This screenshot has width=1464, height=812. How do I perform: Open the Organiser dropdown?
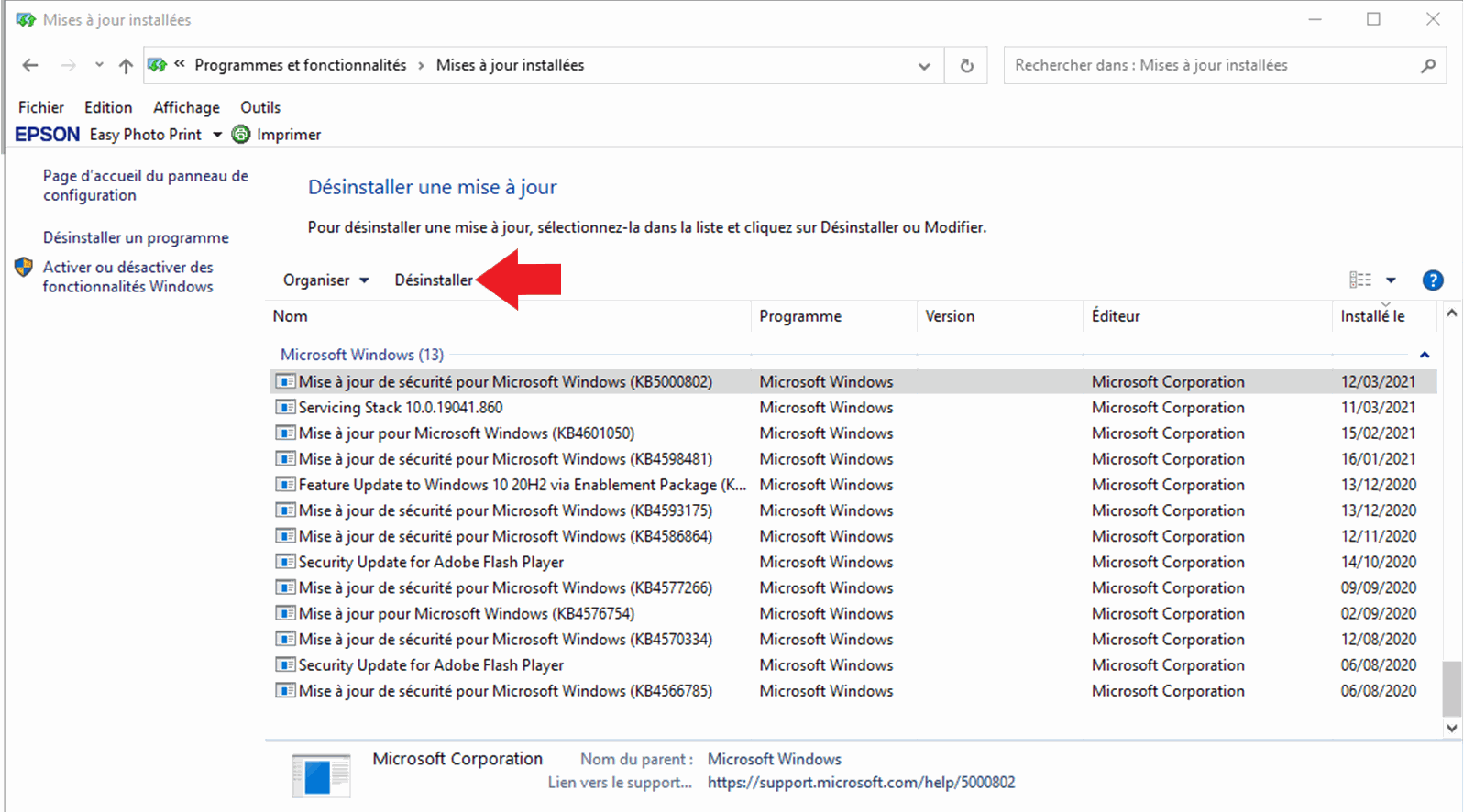325,280
